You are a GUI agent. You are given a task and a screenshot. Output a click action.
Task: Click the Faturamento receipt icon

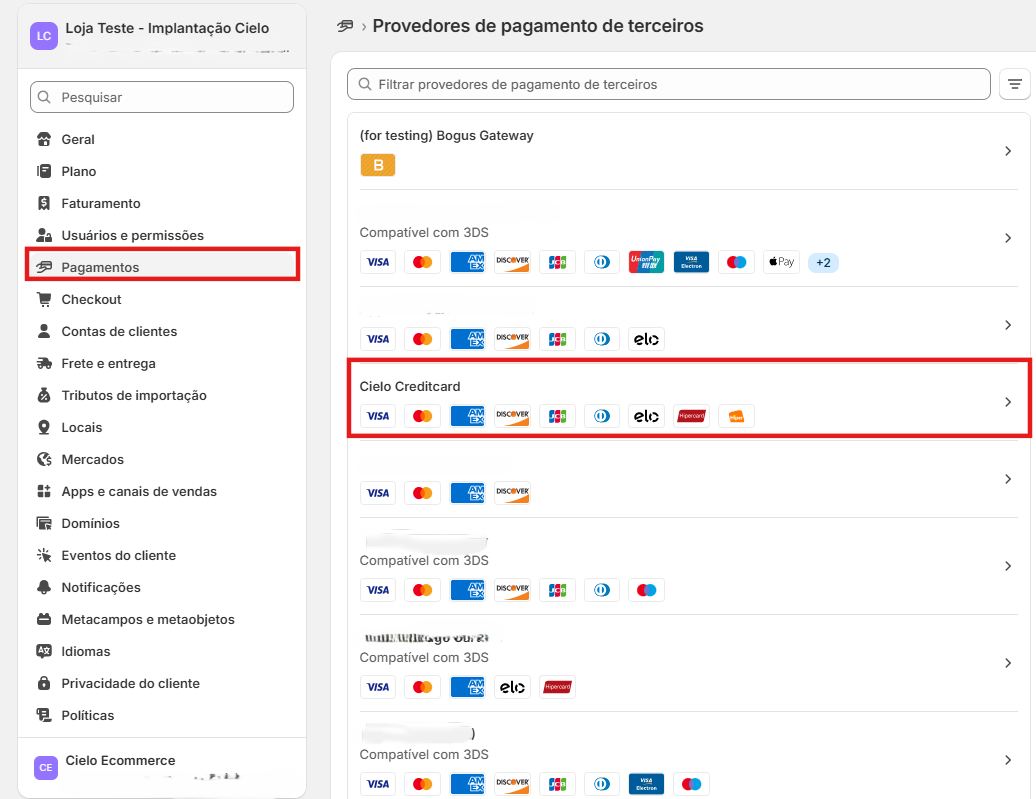tap(44, 204)
